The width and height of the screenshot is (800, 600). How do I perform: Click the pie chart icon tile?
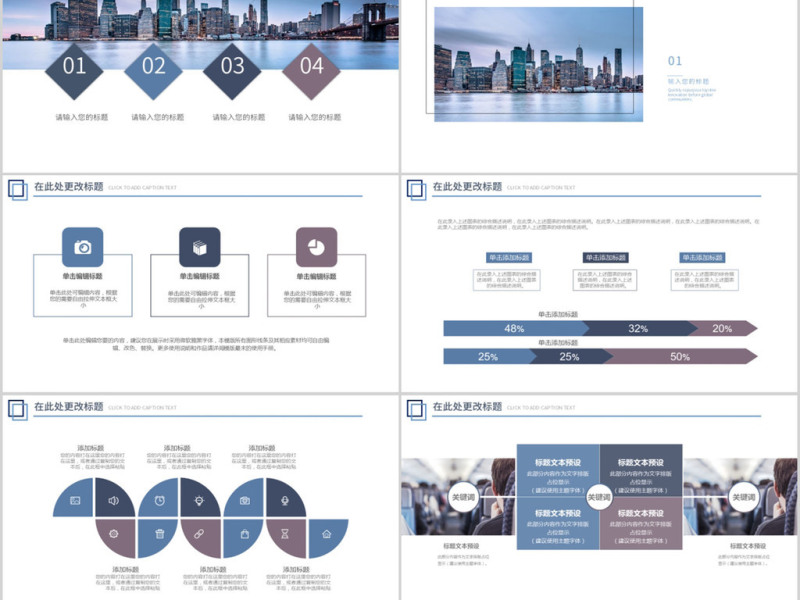click(x=316, y=247)
